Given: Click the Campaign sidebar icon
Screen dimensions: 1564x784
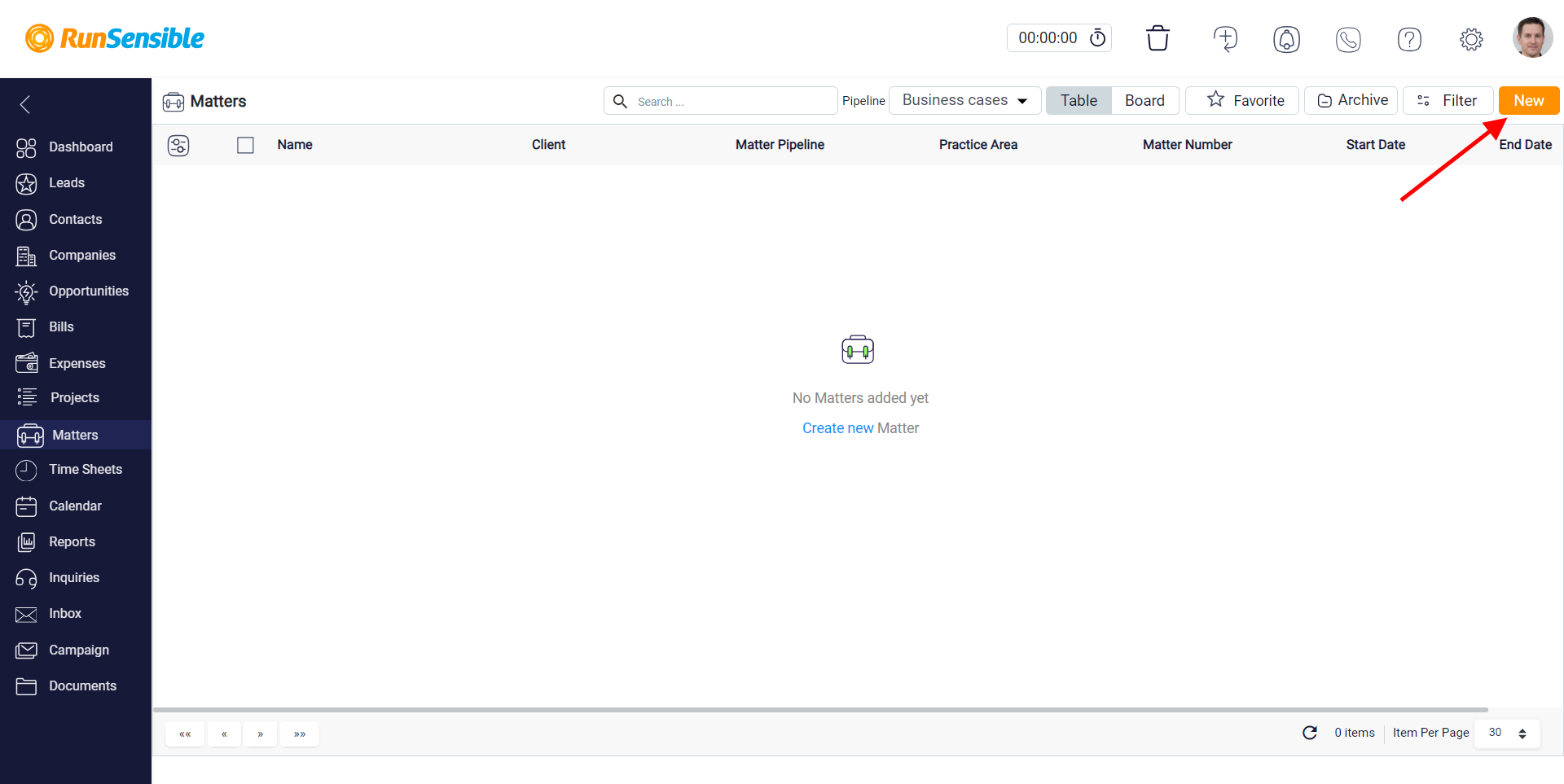Looking at the screenshot, I should click(x=26, y=650).
